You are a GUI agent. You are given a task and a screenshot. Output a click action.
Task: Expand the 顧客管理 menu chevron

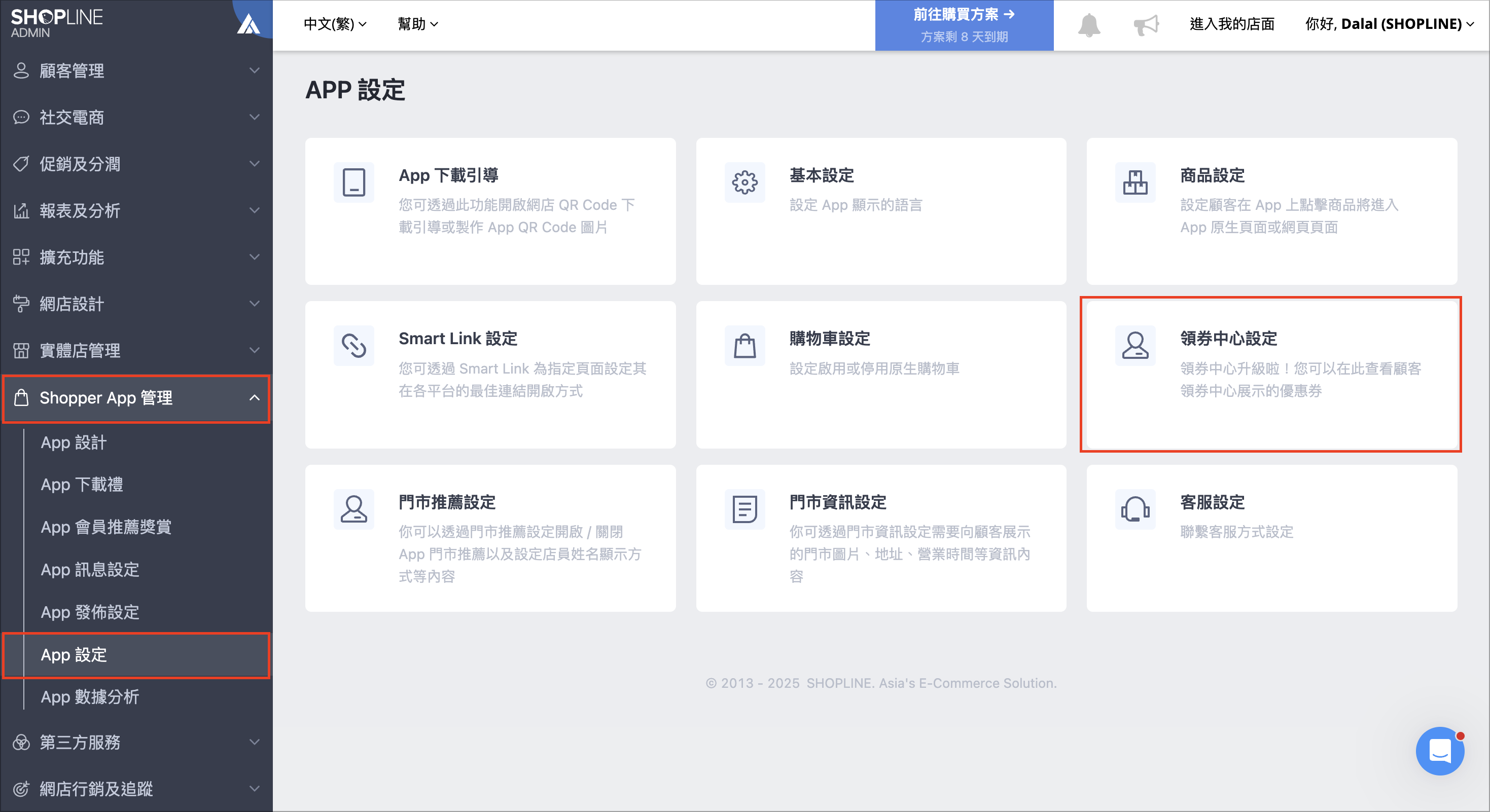point(254,70)
